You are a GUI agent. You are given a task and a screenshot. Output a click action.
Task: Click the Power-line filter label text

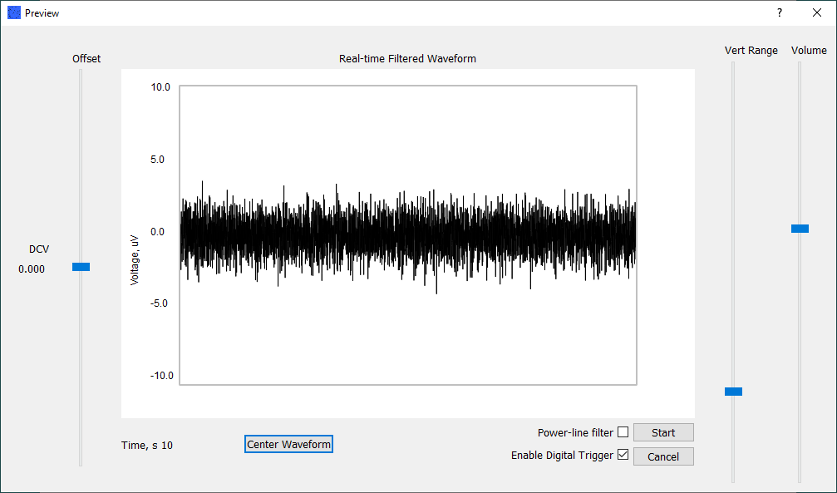click(x=575, y=433)
